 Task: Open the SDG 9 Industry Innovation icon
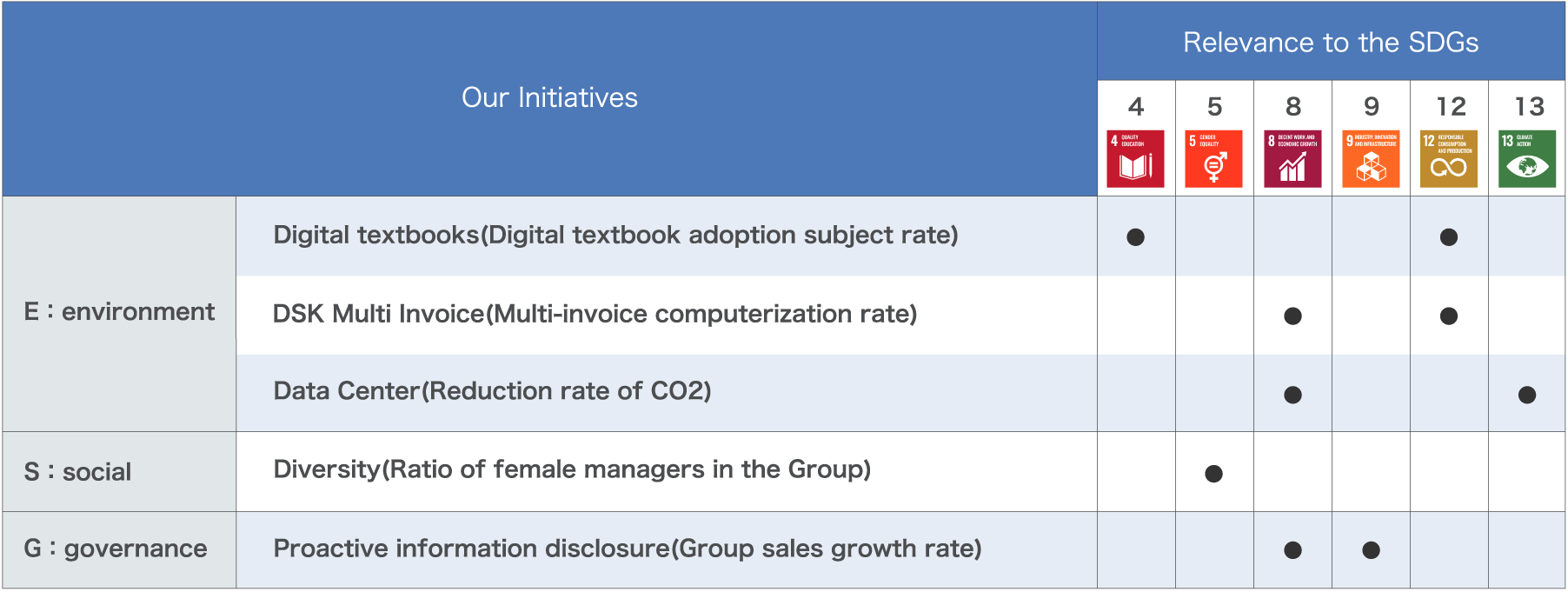tap(1371, 159)
